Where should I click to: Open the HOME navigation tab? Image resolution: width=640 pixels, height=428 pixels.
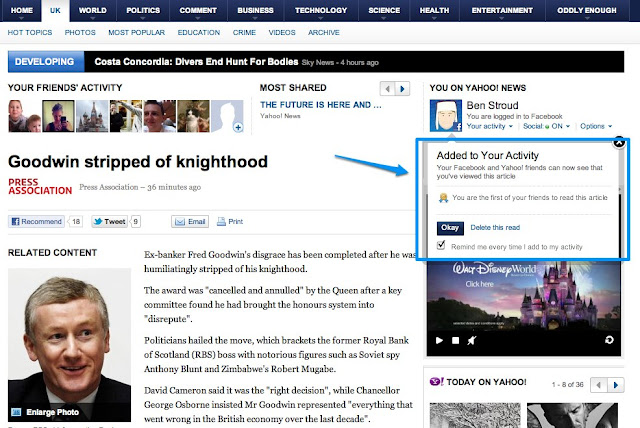coord(21,11)
